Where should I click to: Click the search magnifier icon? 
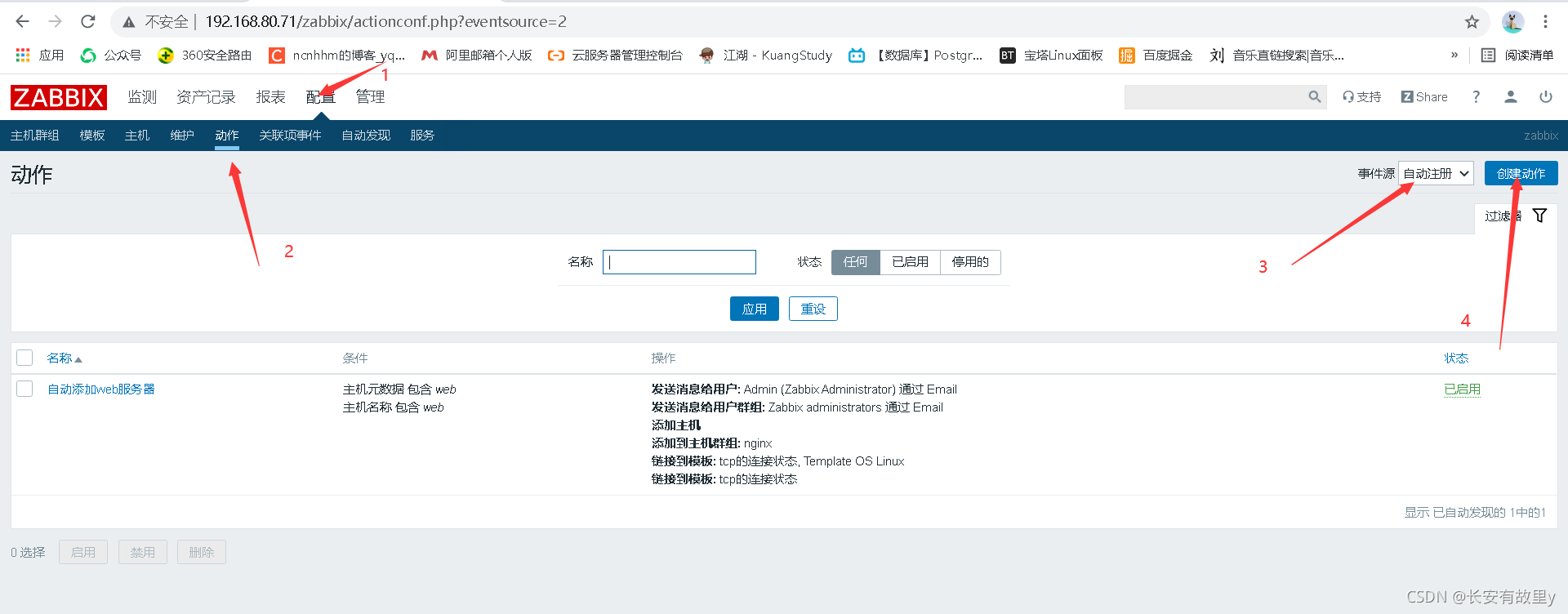[1314, 96]
